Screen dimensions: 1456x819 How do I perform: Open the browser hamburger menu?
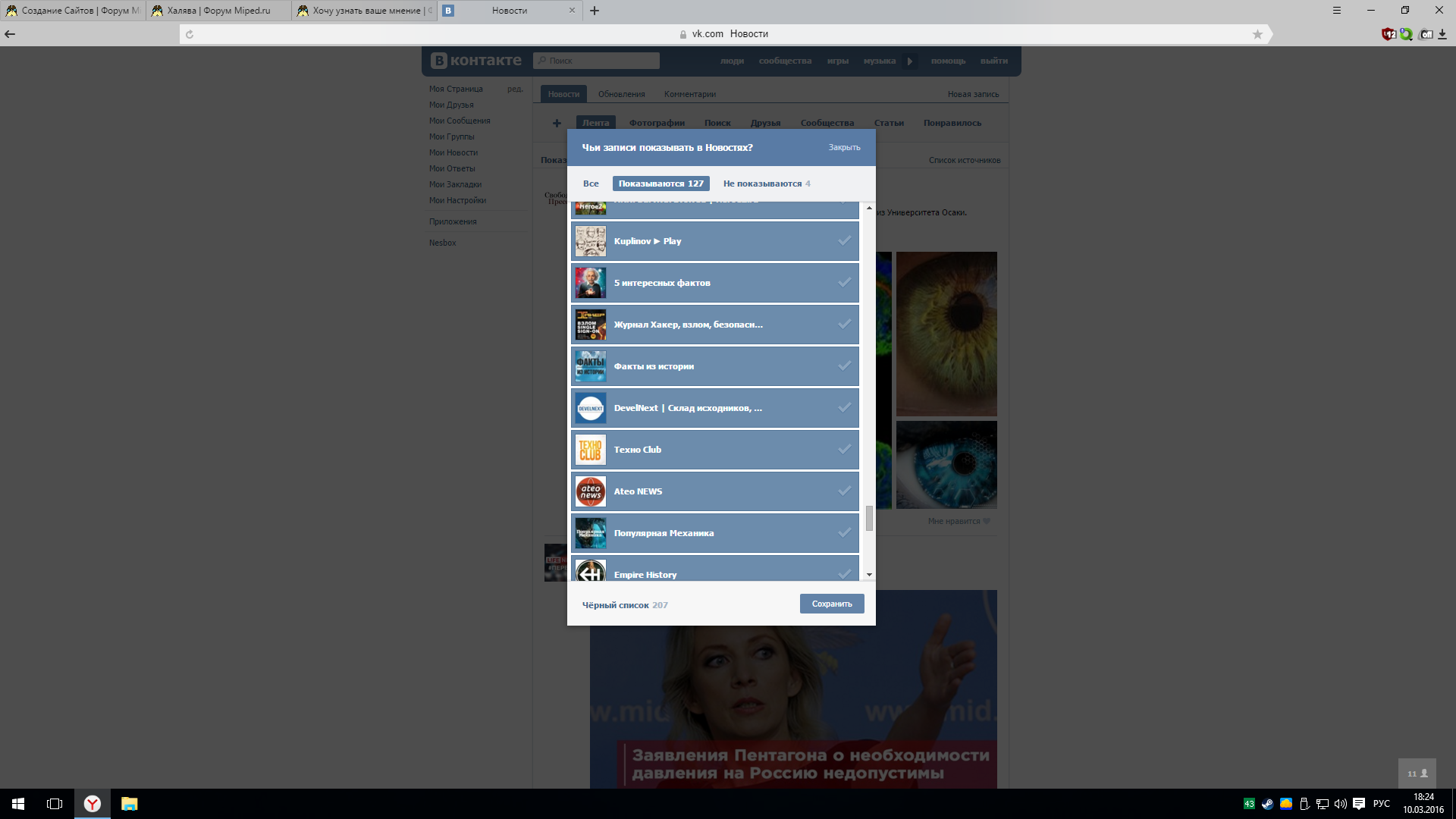[1337, 11]
